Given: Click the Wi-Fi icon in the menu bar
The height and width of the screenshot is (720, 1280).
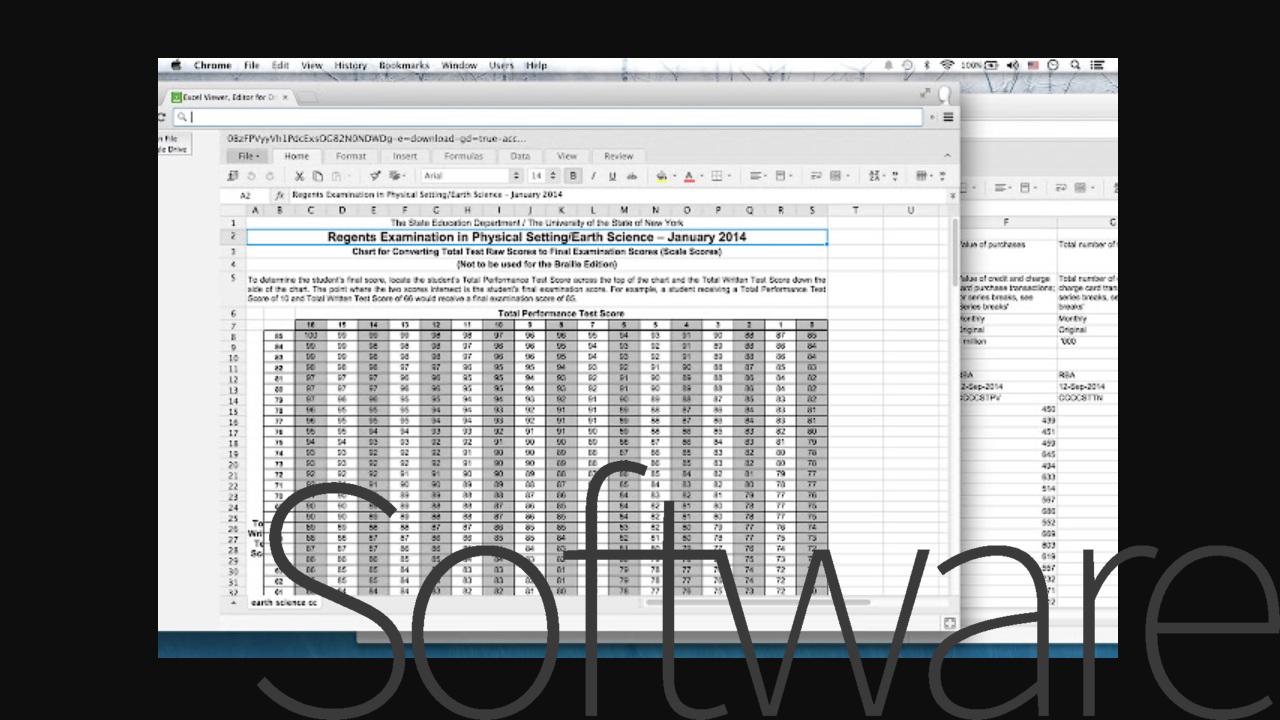Looking at the screenshot, I should 947,65.
